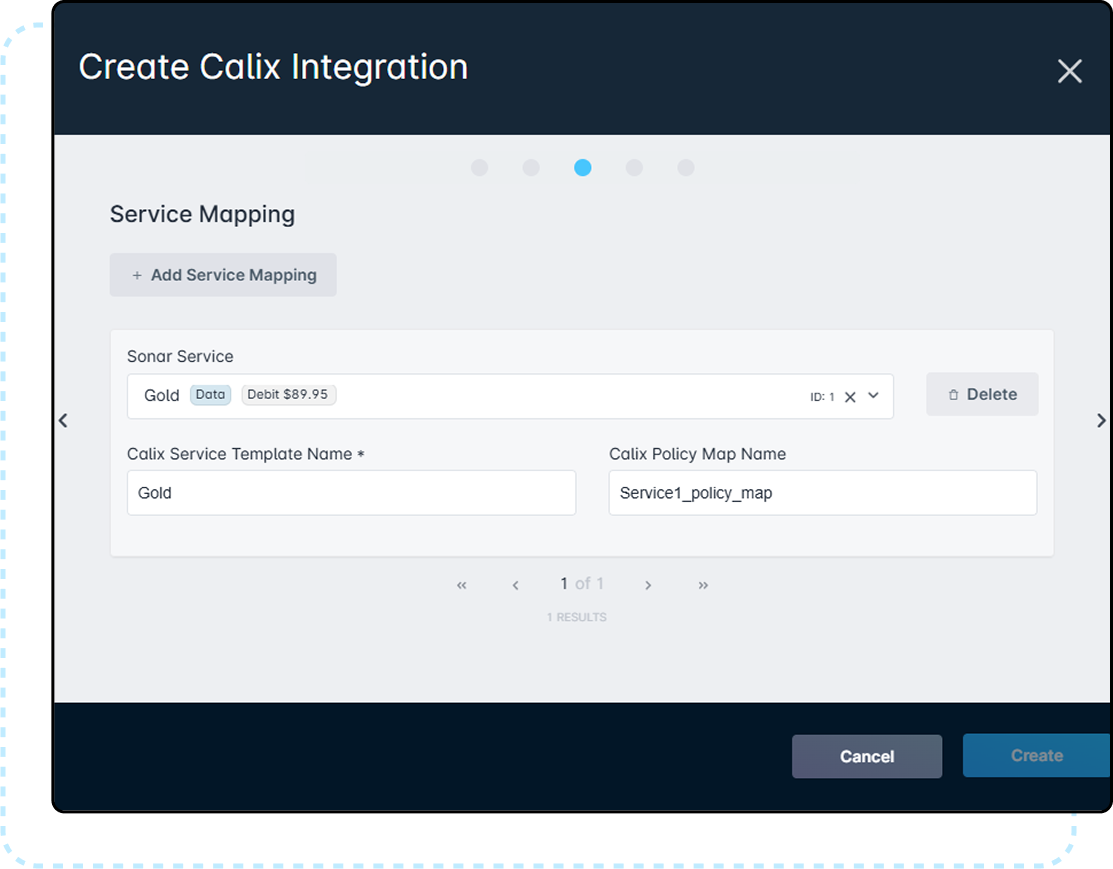The height and width of the screenshot is (869, 1113).
Task: Click the Sonar Service label
Action: click(180, 356)
